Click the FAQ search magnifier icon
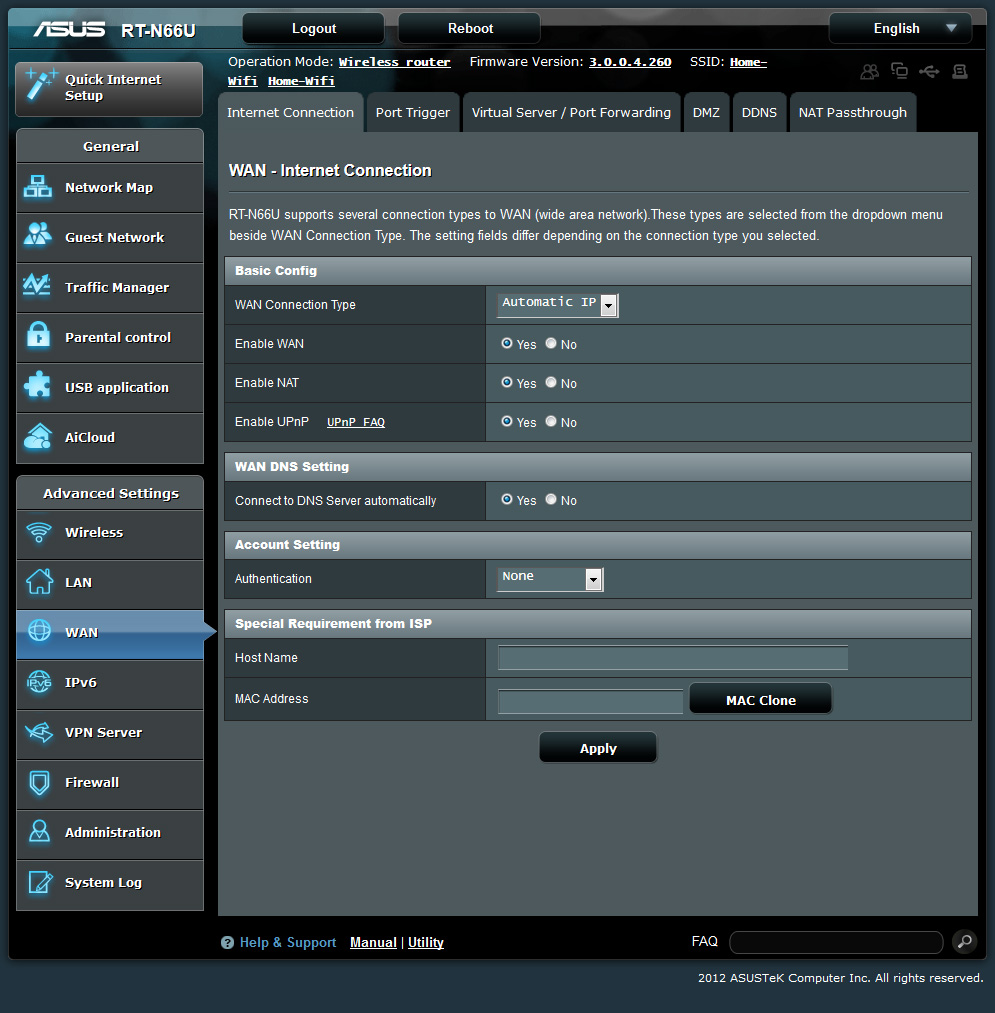The height and width of the screenshot is (1013, 995). (x=965, y=942)
